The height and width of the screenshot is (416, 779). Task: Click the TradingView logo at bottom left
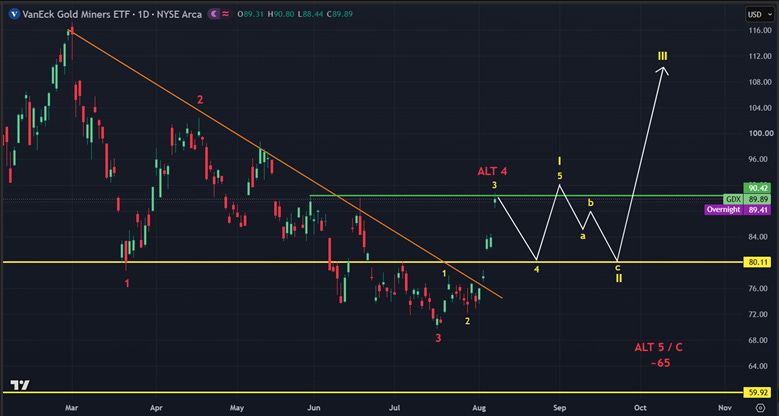click(x=20, y=385)
